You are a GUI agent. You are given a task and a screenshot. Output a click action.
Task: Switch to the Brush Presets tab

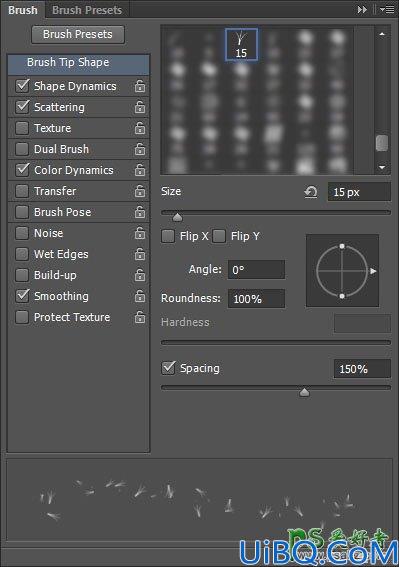tap(87, 10)
